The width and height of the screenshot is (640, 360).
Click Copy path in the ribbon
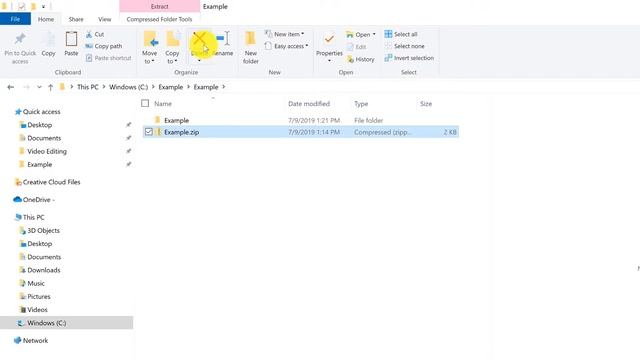pos(104,46)
